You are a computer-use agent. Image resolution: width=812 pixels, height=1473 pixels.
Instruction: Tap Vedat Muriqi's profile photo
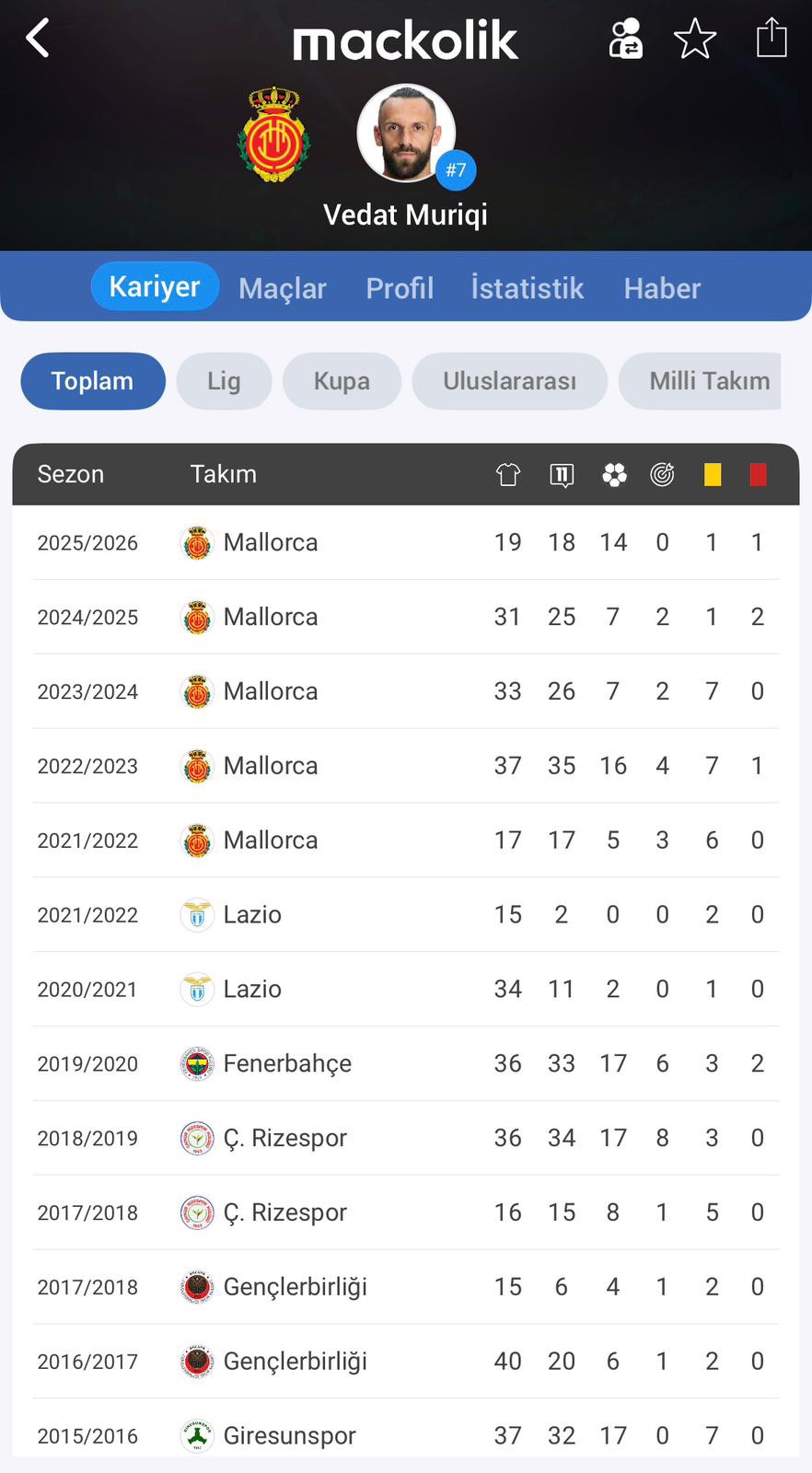(x=406, y=133)
